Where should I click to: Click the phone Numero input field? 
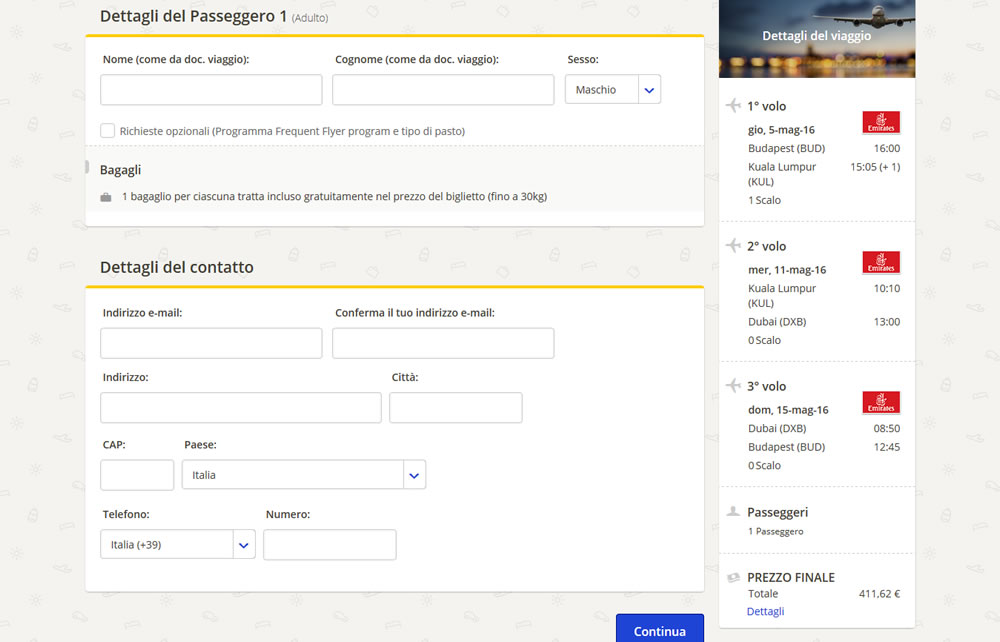pos(330,545)
